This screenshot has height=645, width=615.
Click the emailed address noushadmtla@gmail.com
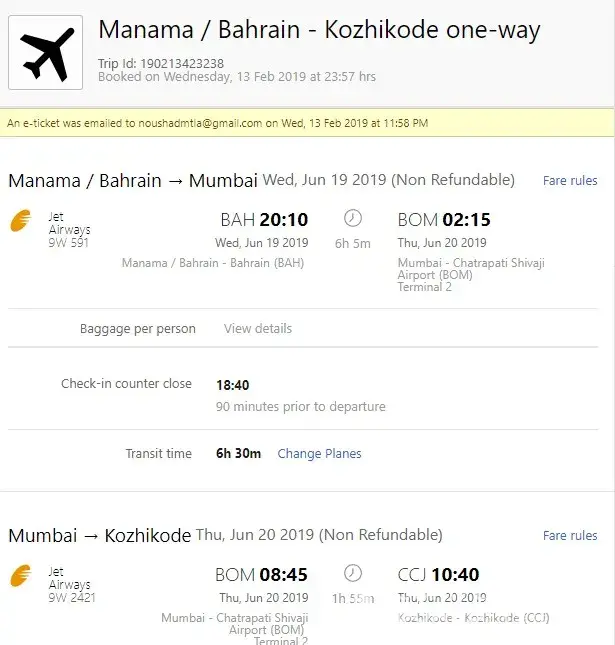point(193,123)
